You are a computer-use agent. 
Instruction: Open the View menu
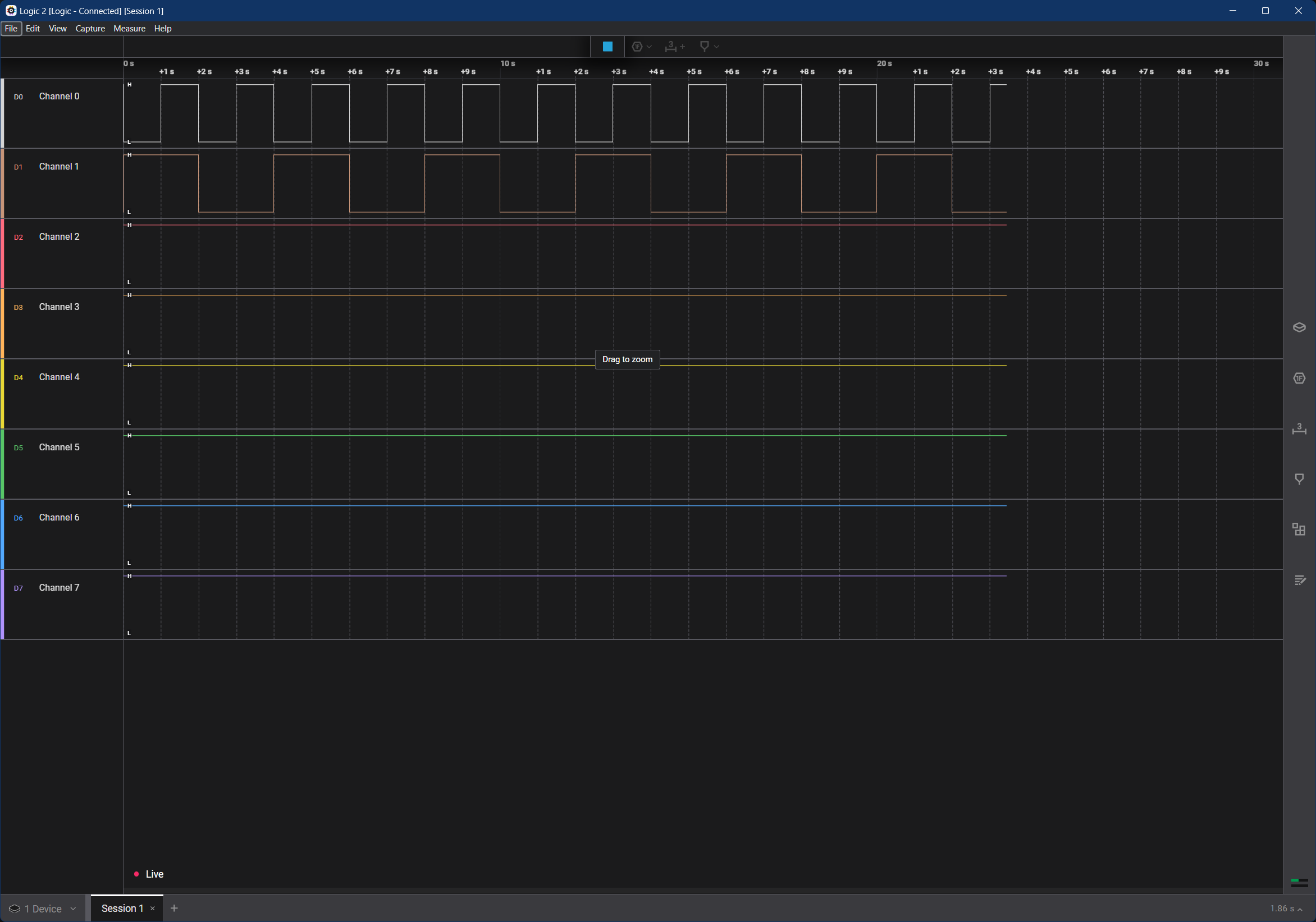[57, 29]
